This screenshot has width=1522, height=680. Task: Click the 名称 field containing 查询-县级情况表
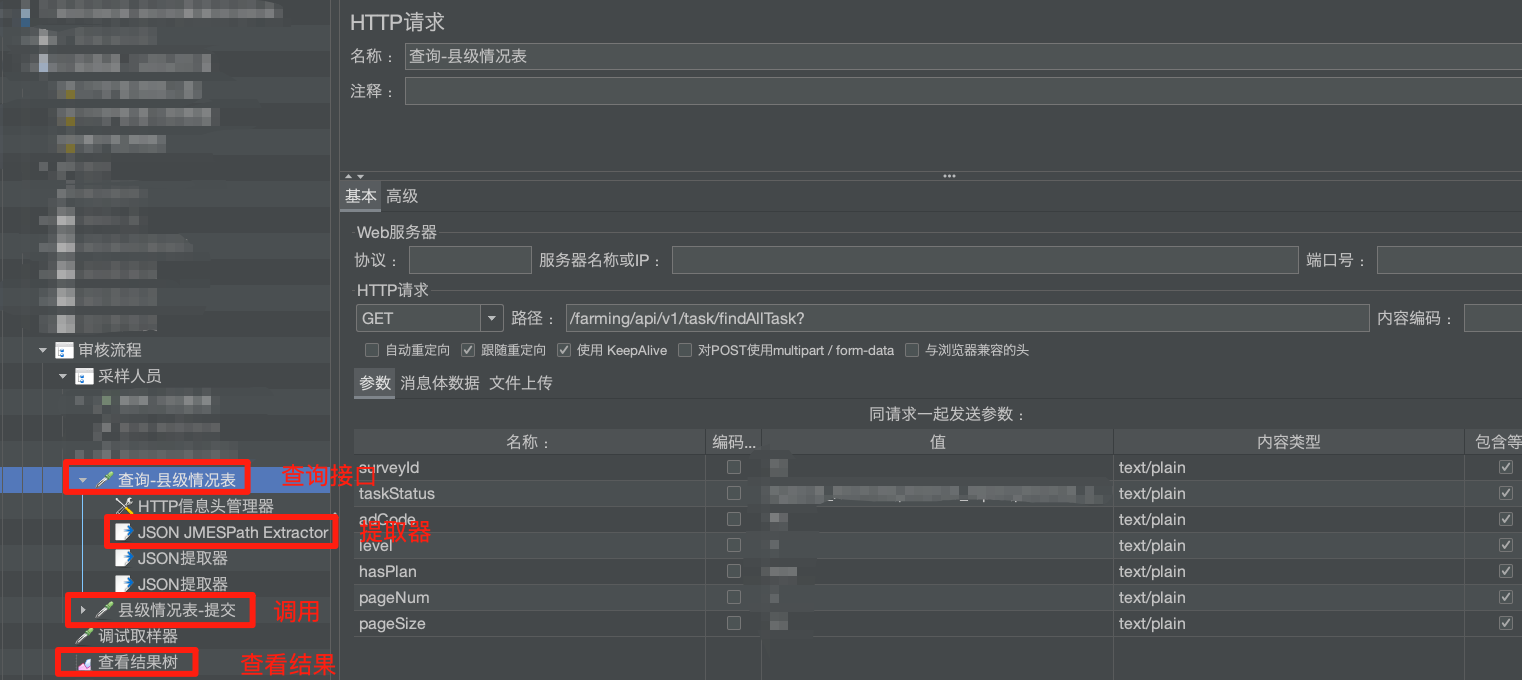(x=963, y=56)
